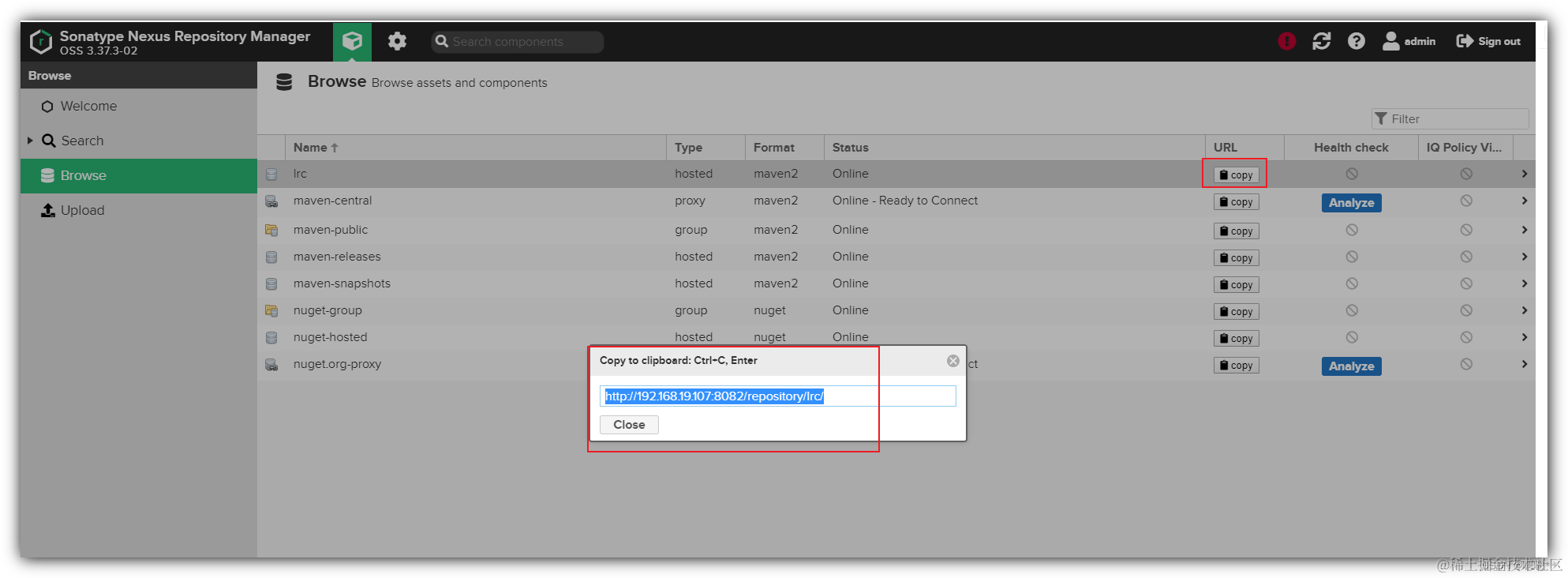This screenshot has width=1568, height=578.
Task: Open the help question mark icon
Action: (1357, 41)
